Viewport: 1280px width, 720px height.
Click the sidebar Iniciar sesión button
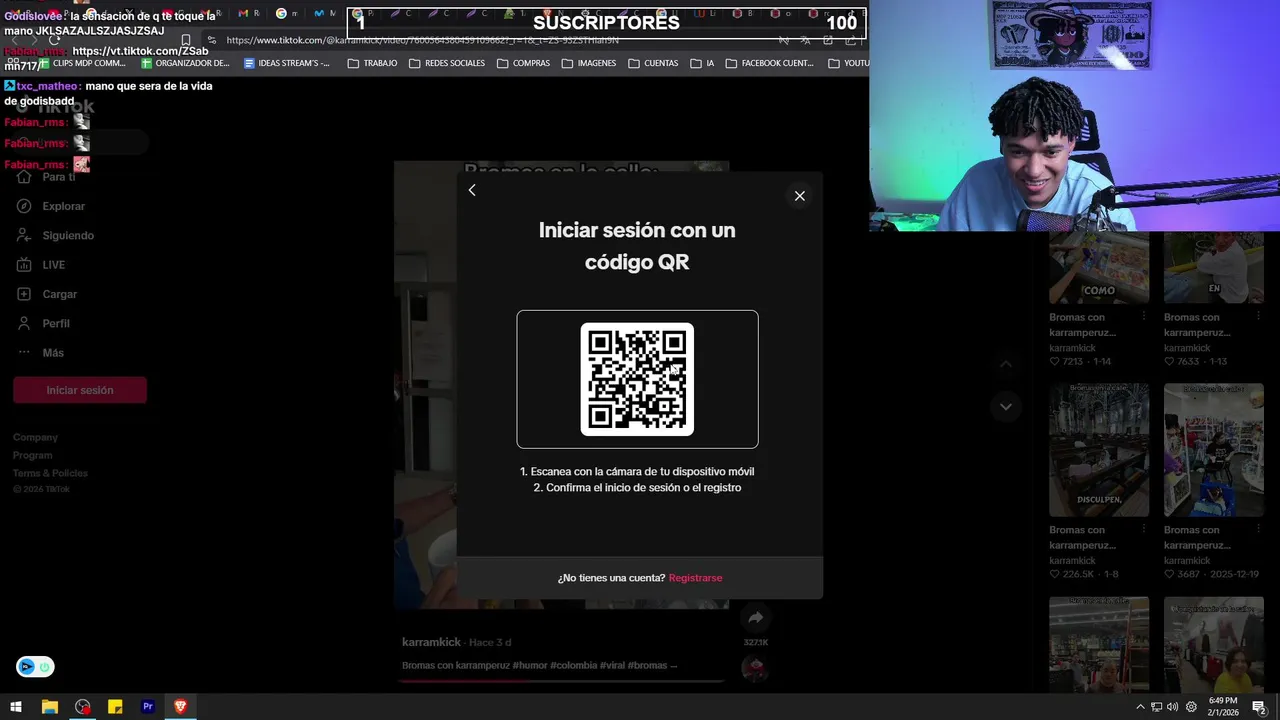(80, 390)
